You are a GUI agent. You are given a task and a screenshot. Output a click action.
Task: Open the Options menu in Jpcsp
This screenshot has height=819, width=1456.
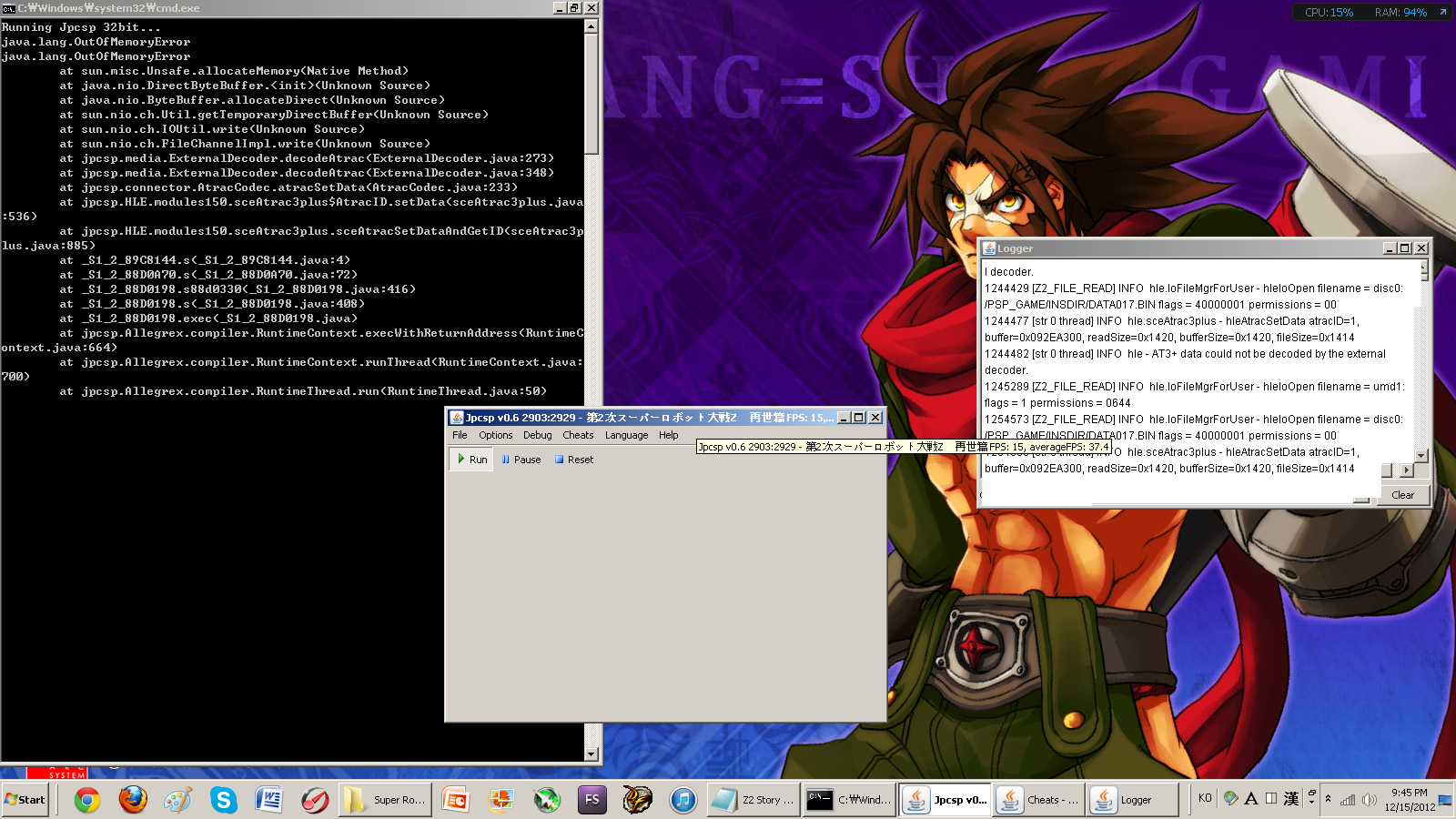pos(496,435)
